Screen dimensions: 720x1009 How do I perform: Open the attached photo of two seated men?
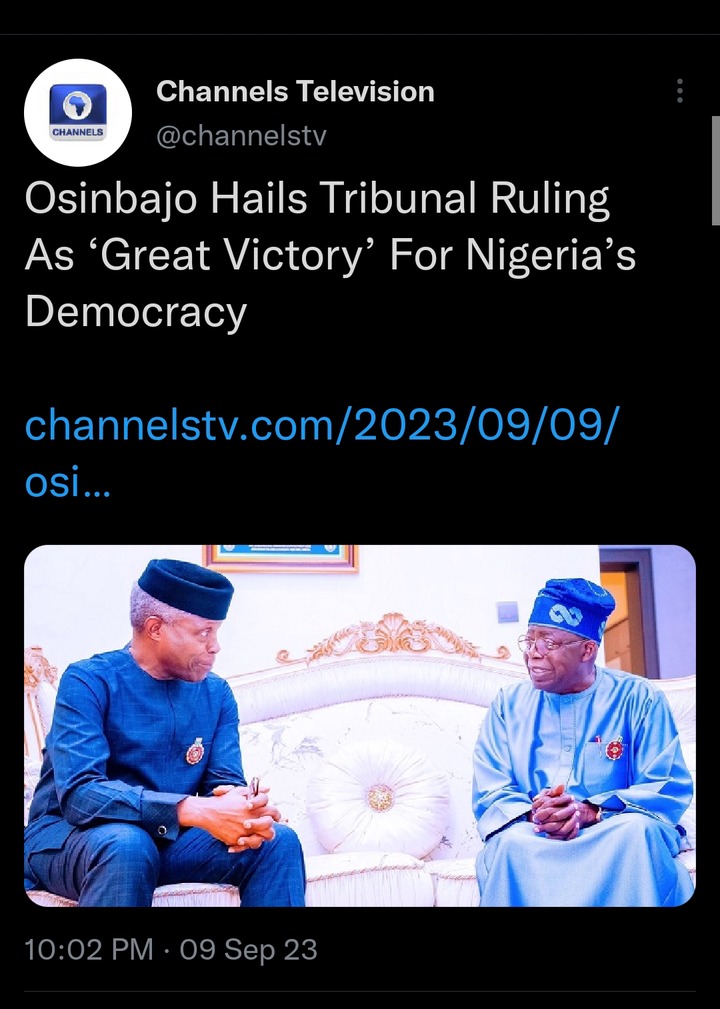[360, 726]
